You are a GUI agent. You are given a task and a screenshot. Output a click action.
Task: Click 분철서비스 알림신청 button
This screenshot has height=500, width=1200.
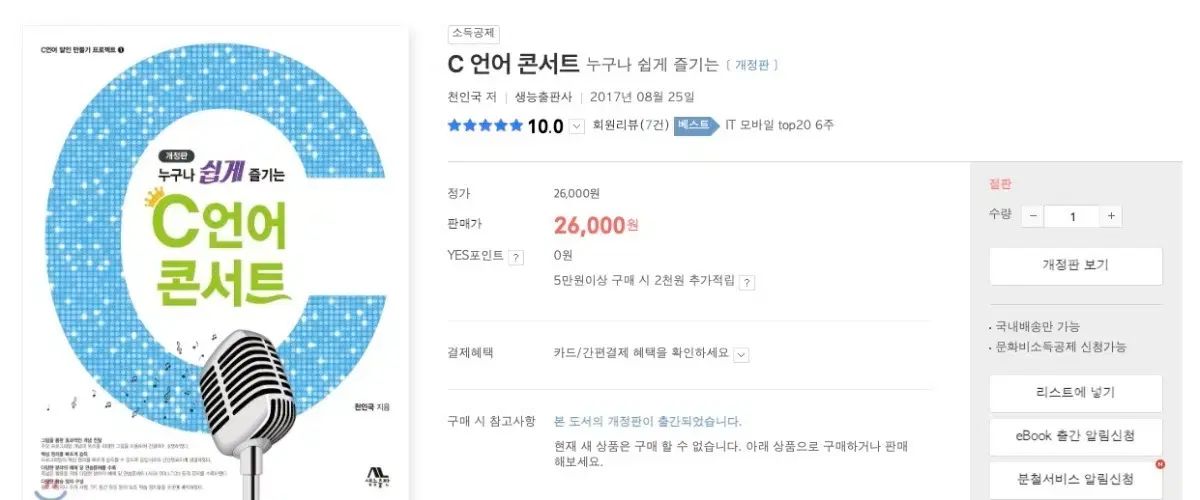(x=1075, y=479)
